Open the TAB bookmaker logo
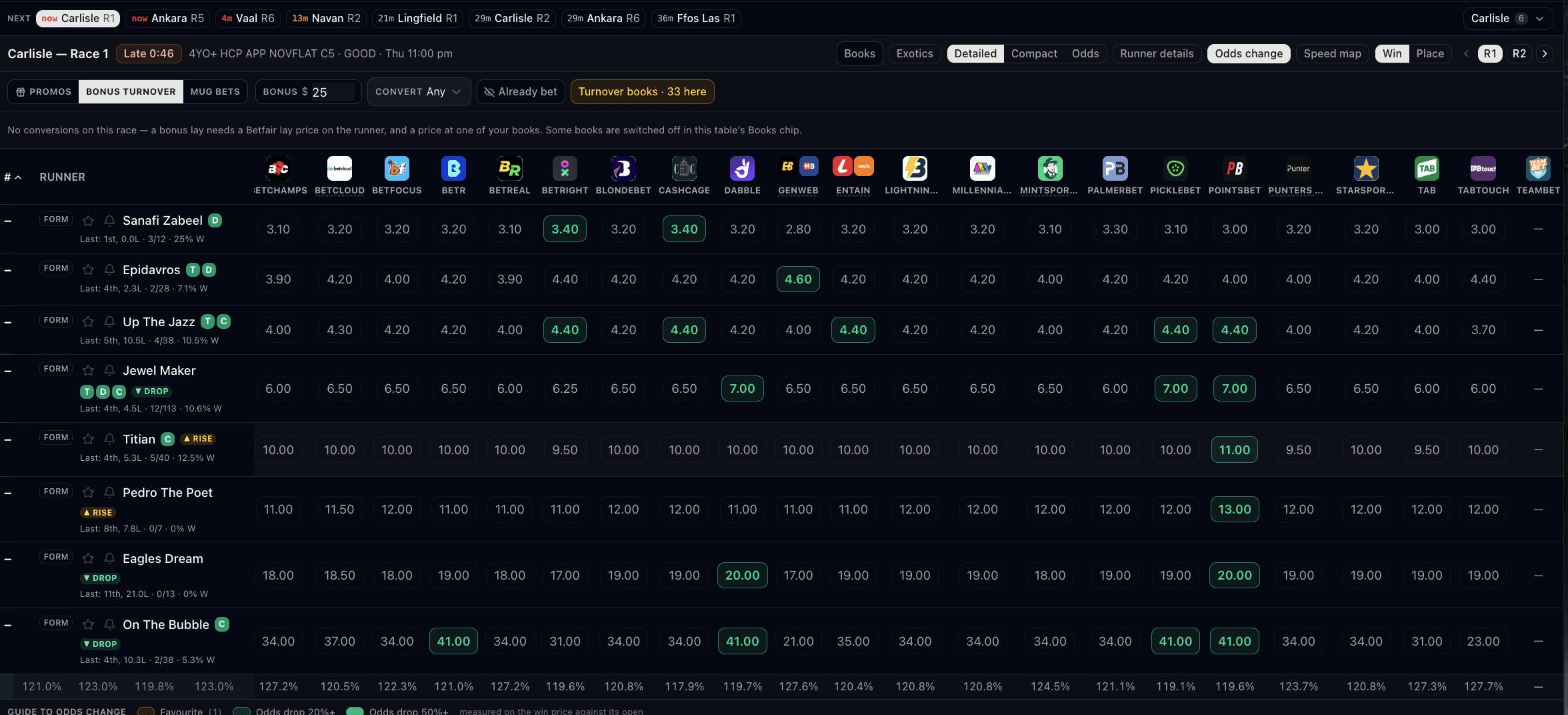The width and height of the screenshot is (1568, 715). click(x=1427, y=169)
